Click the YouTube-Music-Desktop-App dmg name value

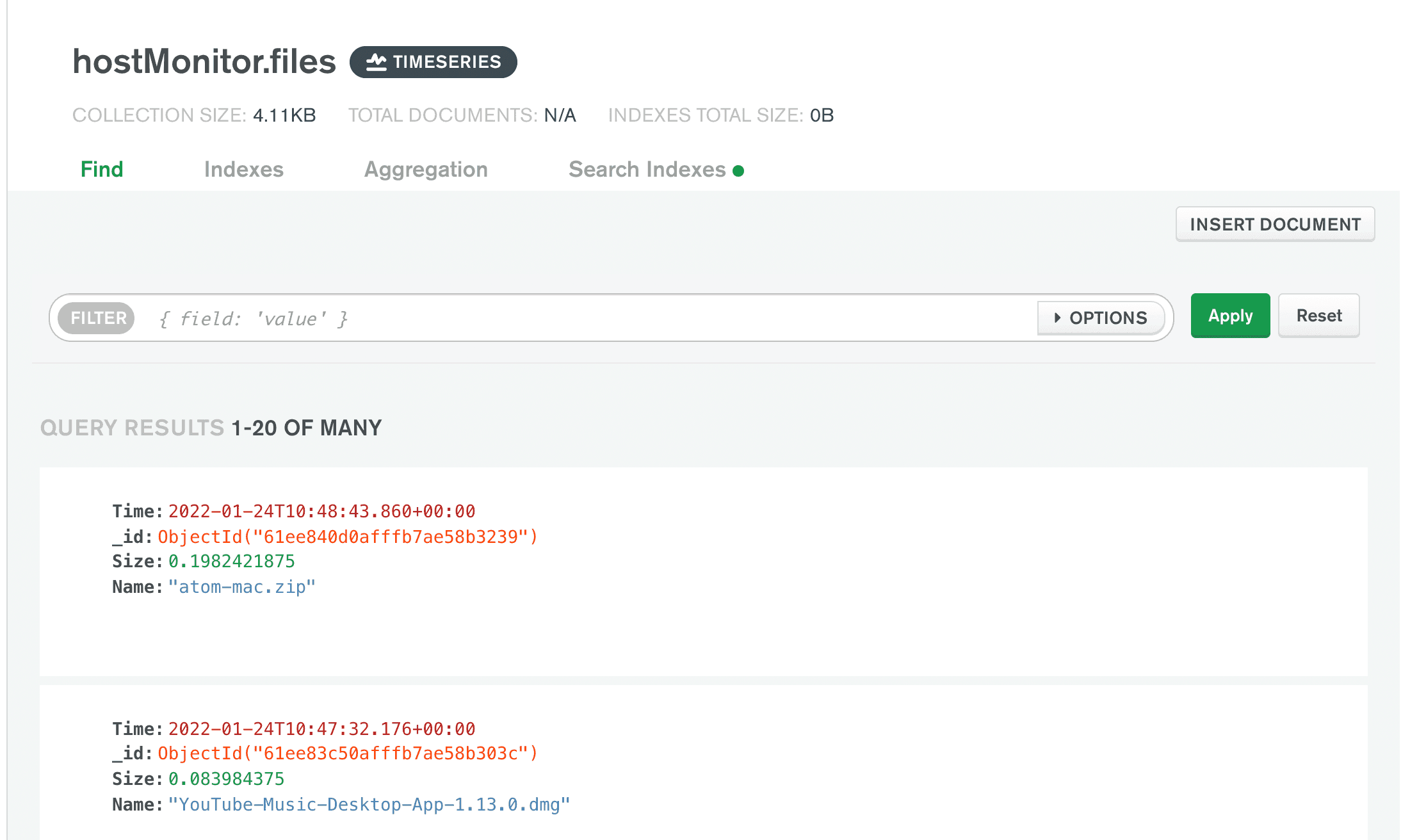(x=369, y=805)
